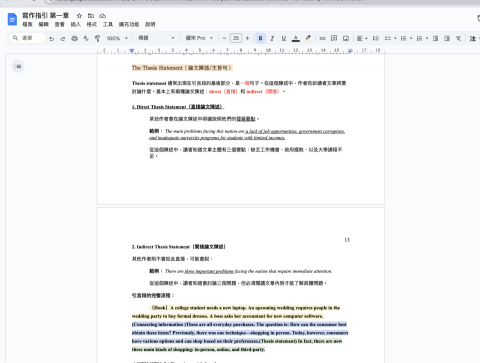Click the 選單 search box
This screenshot has width=480, height=363.
pyautogui.click(x=27, y=38)
